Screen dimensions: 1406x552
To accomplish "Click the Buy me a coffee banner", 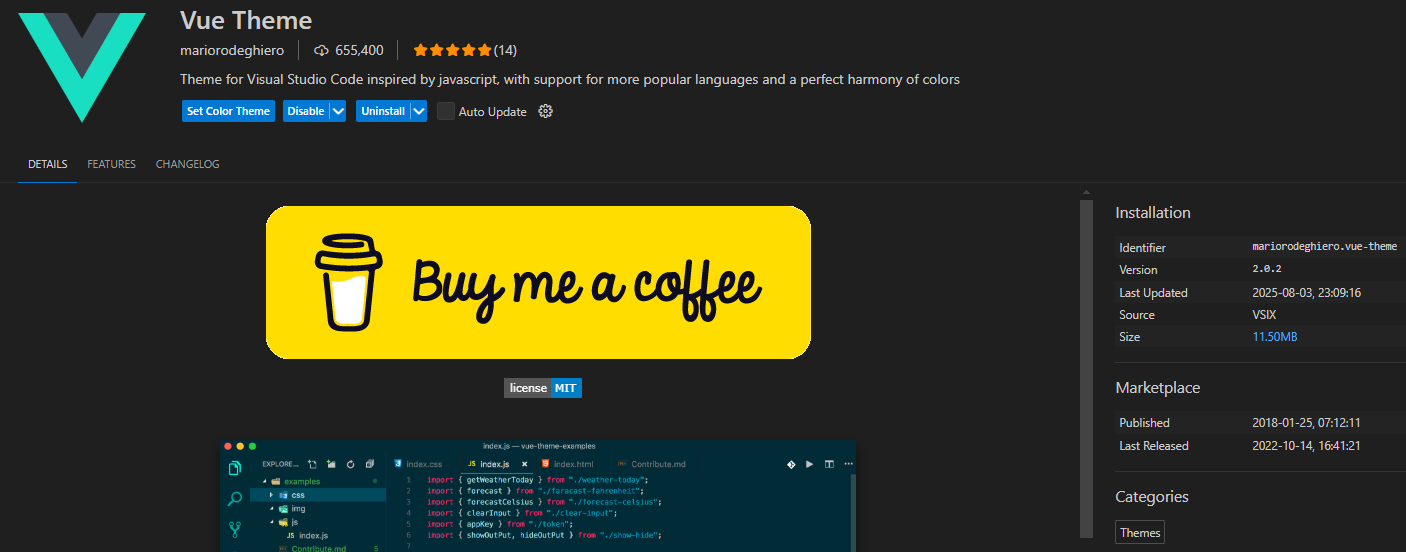I will point(538,282).
